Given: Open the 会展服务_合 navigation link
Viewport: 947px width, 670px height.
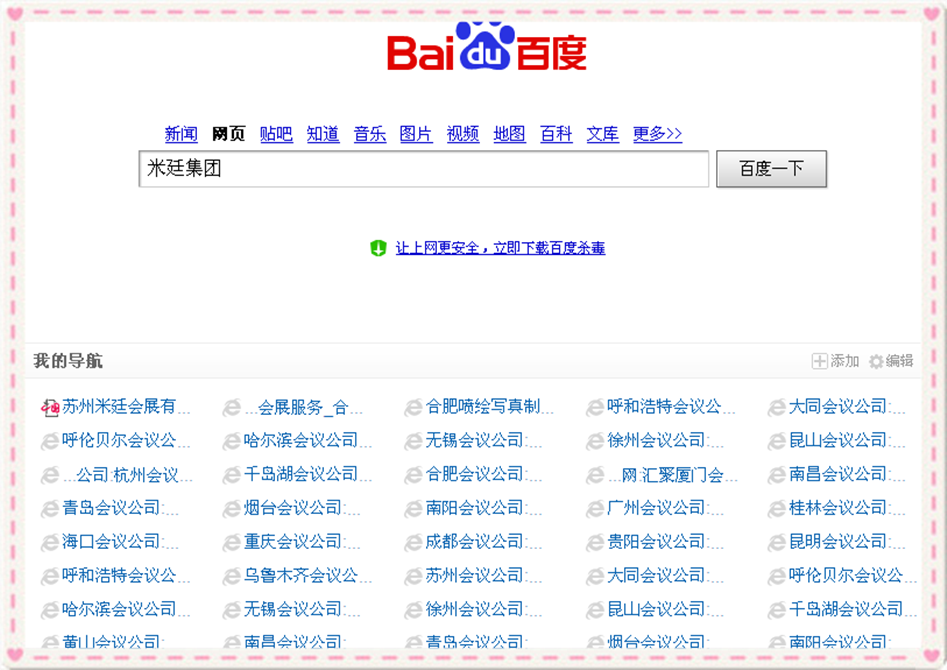Looking at the screenshot, I should [304, 407].
